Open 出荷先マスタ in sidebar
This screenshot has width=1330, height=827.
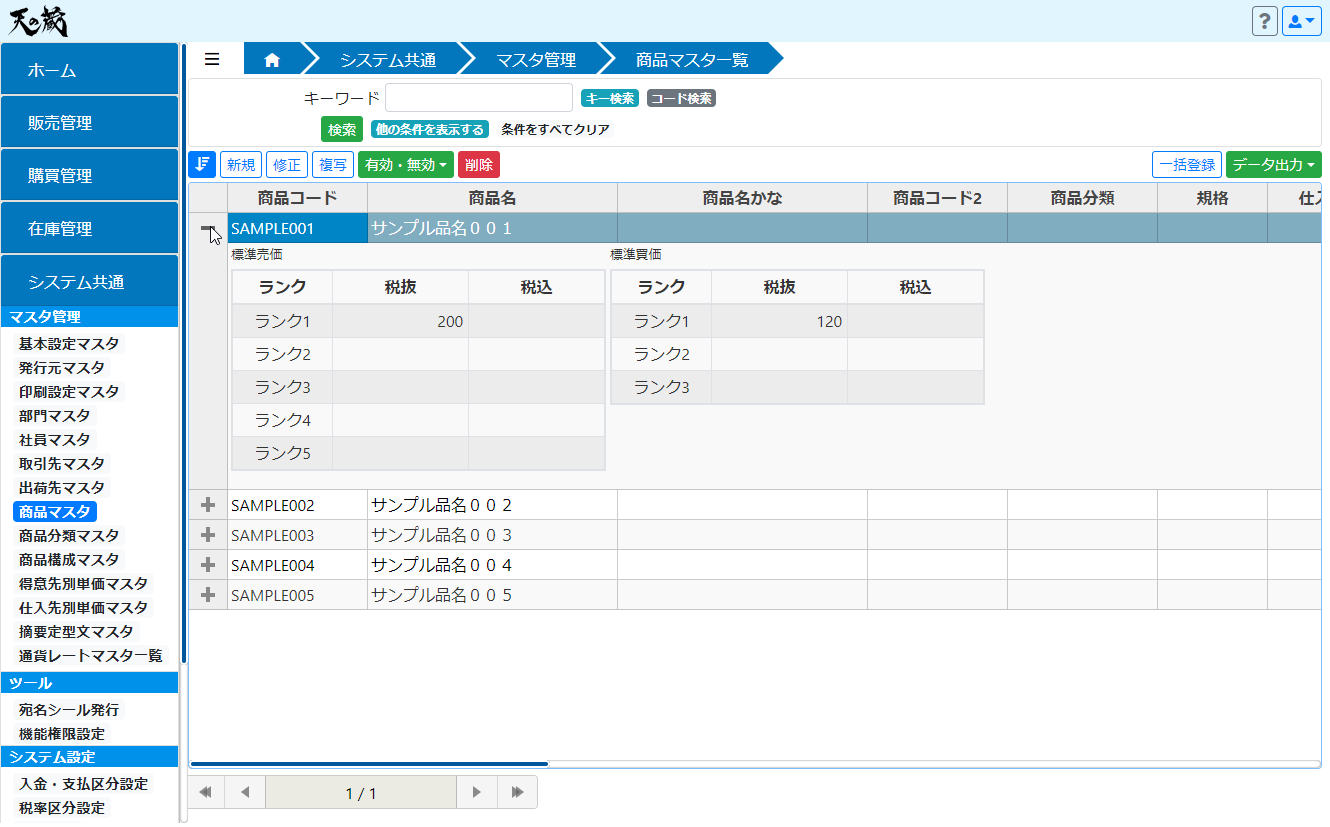tap(61, 487)
